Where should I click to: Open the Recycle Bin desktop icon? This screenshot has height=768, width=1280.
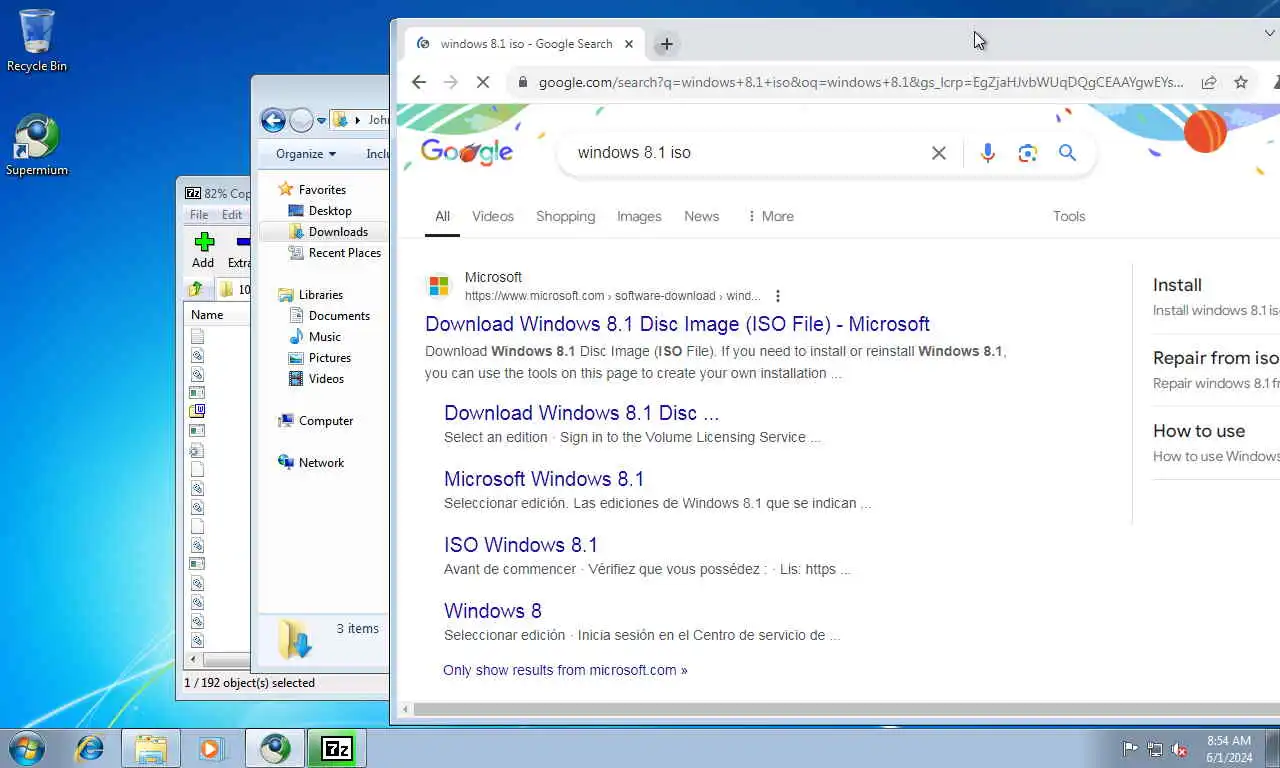(x=37, y=40)
